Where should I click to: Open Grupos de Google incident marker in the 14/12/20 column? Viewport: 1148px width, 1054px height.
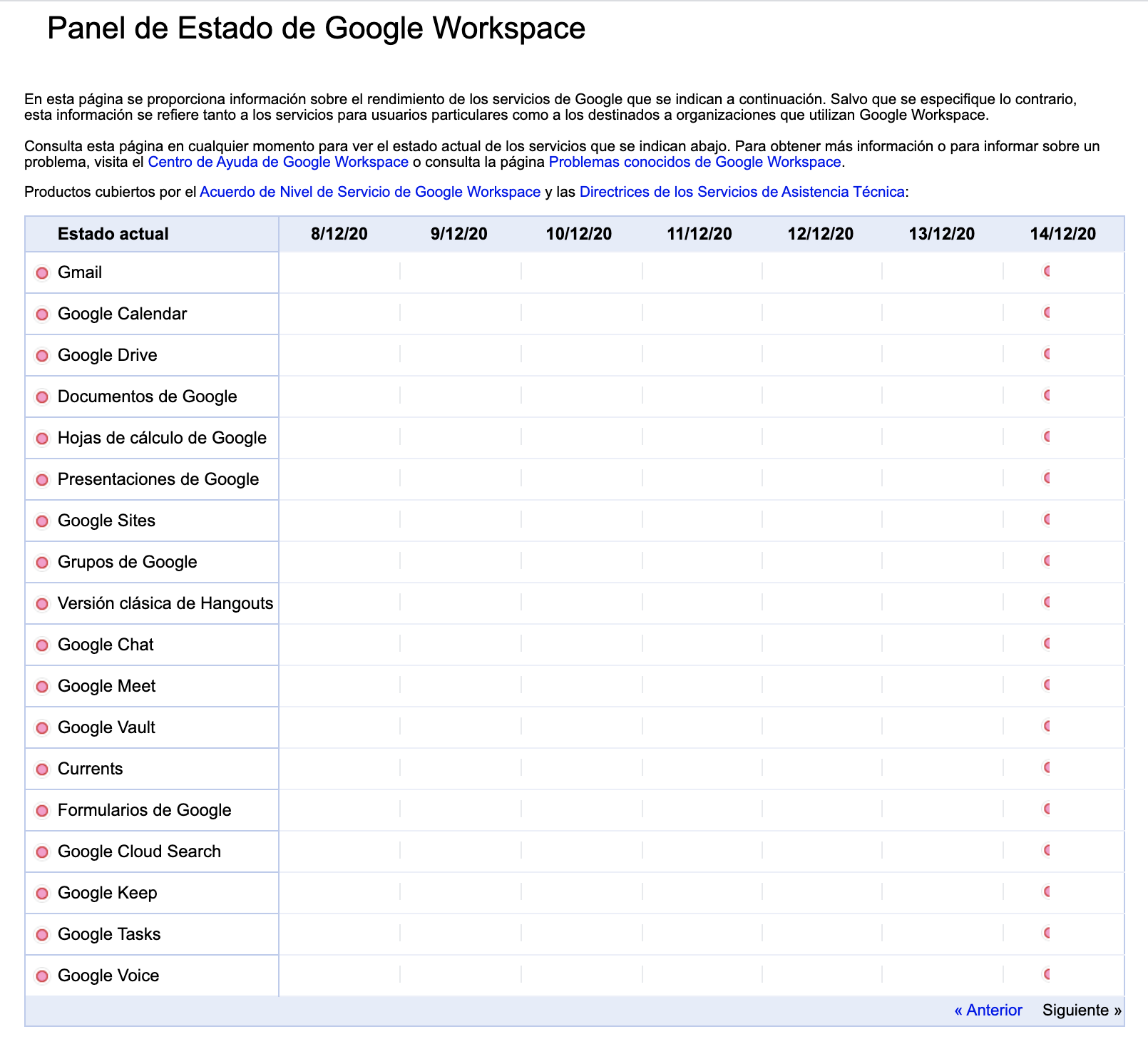coord(1047,561)
